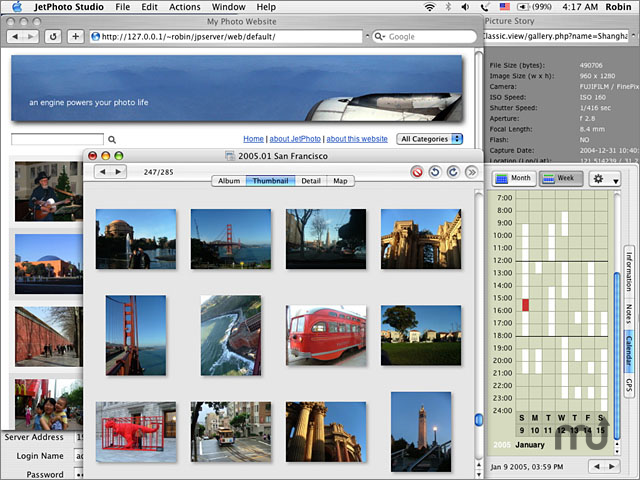The image size is (640, 480).
Task: Open the Information side tab
Action: point(629,271)
